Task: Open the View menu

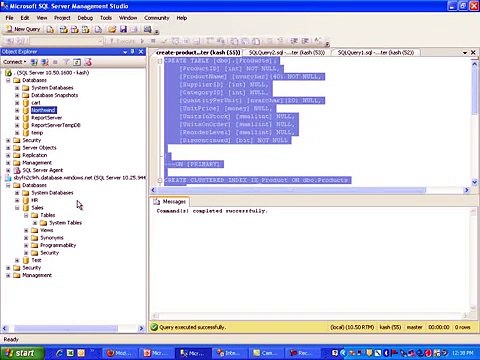Action: (42, 18)
